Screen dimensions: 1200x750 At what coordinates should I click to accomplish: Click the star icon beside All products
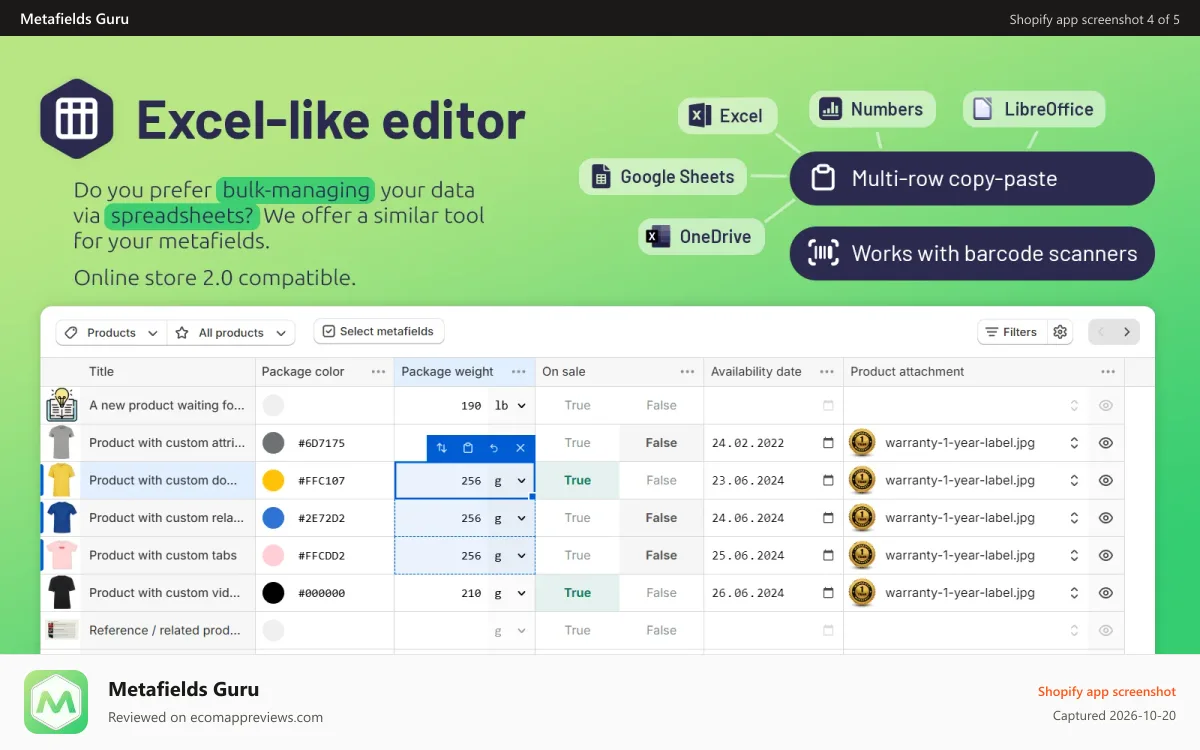[x=182, y=333]
